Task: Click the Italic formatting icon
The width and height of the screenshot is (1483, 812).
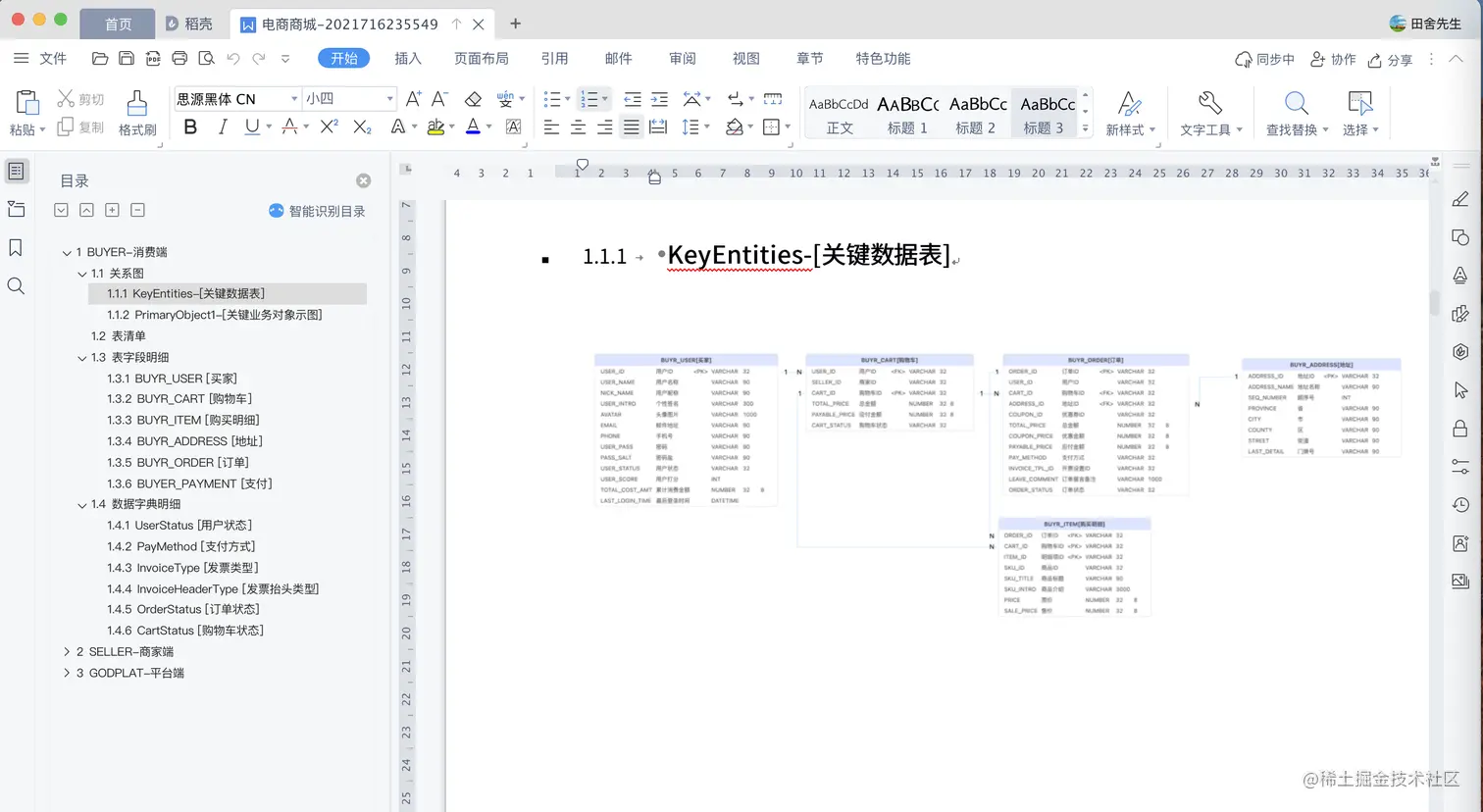Action: coord(223,127)
